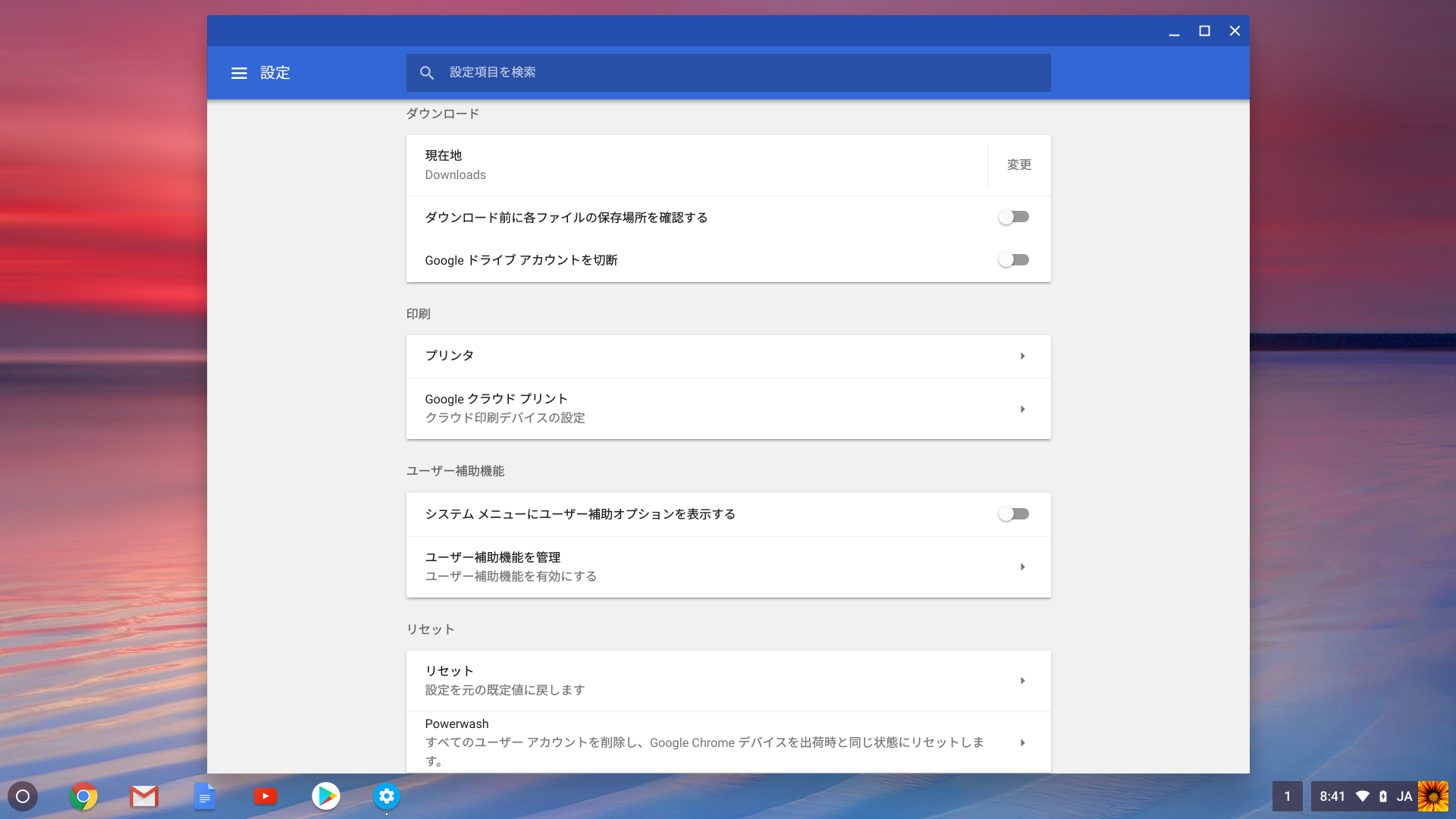Screen dimensions: 1456x819
Task: Enable システム メニューにユーザー補助オプションを表示する
Action: (1014, 513)
